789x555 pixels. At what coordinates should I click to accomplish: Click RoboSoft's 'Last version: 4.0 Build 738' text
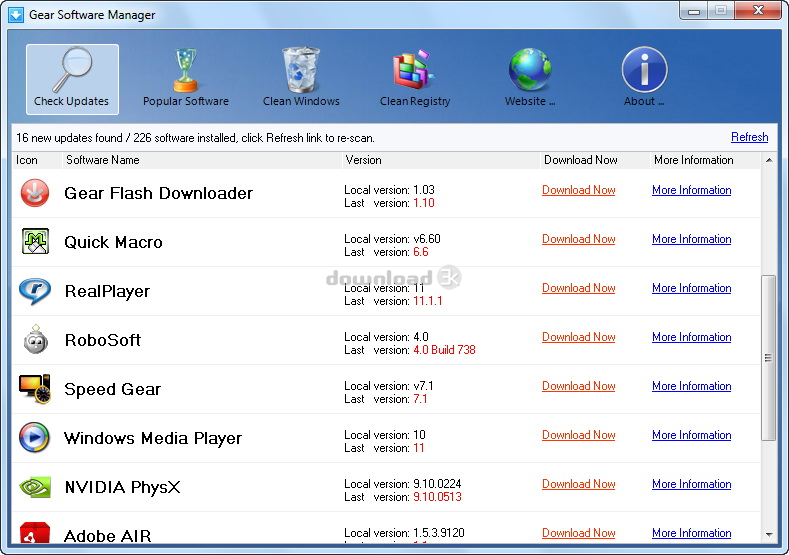pyautogui.click(x=410, y=350)
